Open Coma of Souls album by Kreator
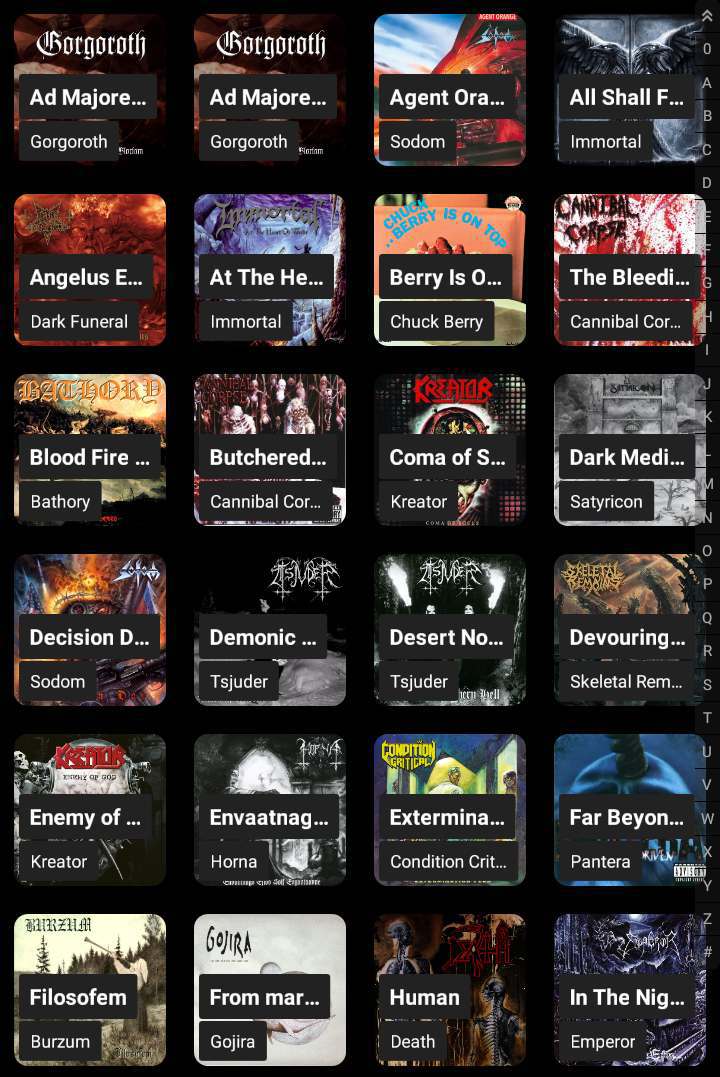The width and height of the screenshot is (720, 1077). [x=450, y=450]
